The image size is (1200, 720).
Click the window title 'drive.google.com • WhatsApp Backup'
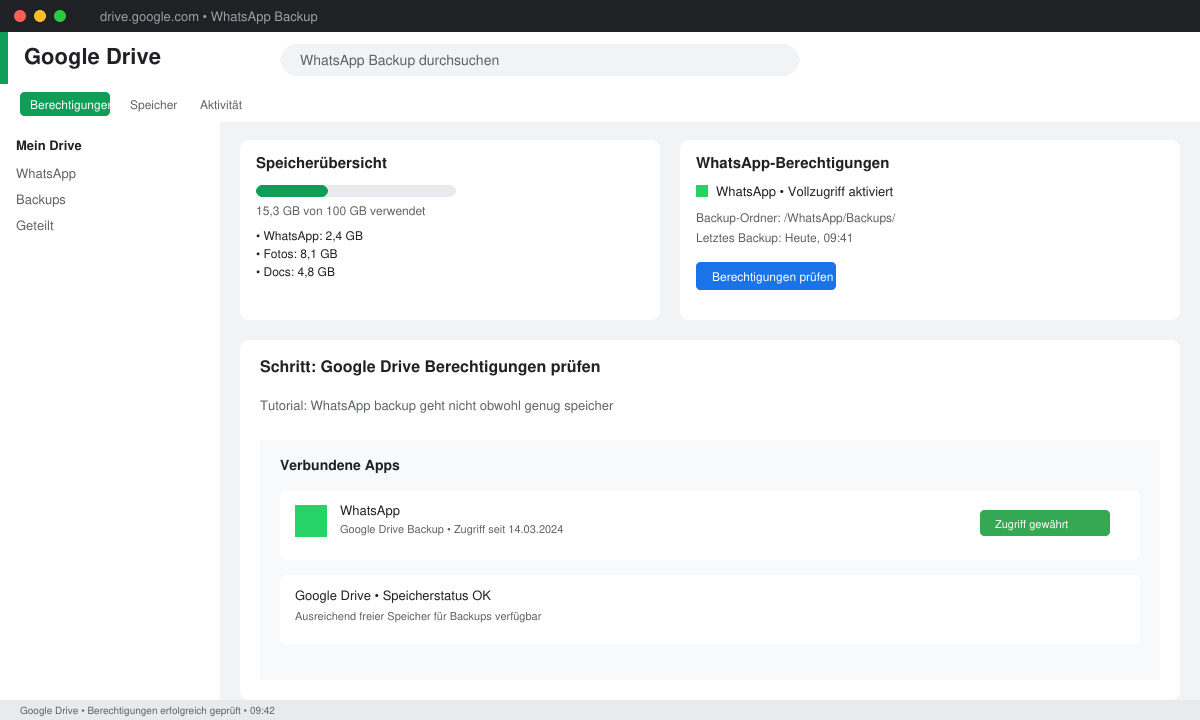(209, 17)
